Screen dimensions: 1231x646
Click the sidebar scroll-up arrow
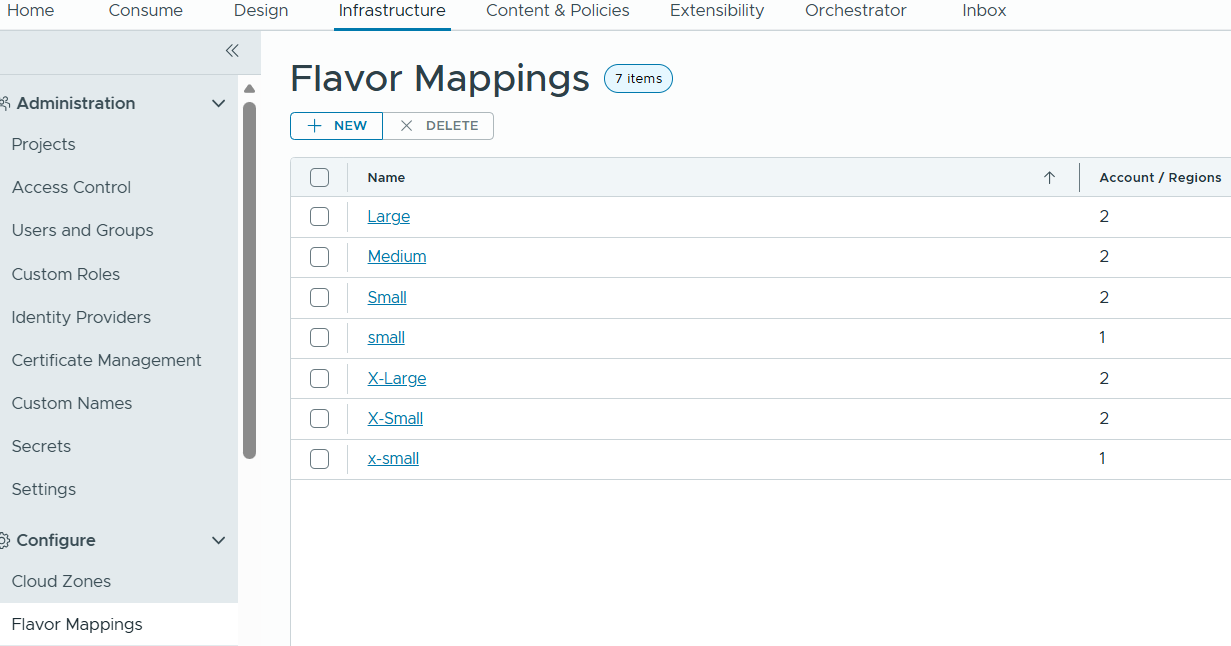pyautogui.click(x=249, y=89)
